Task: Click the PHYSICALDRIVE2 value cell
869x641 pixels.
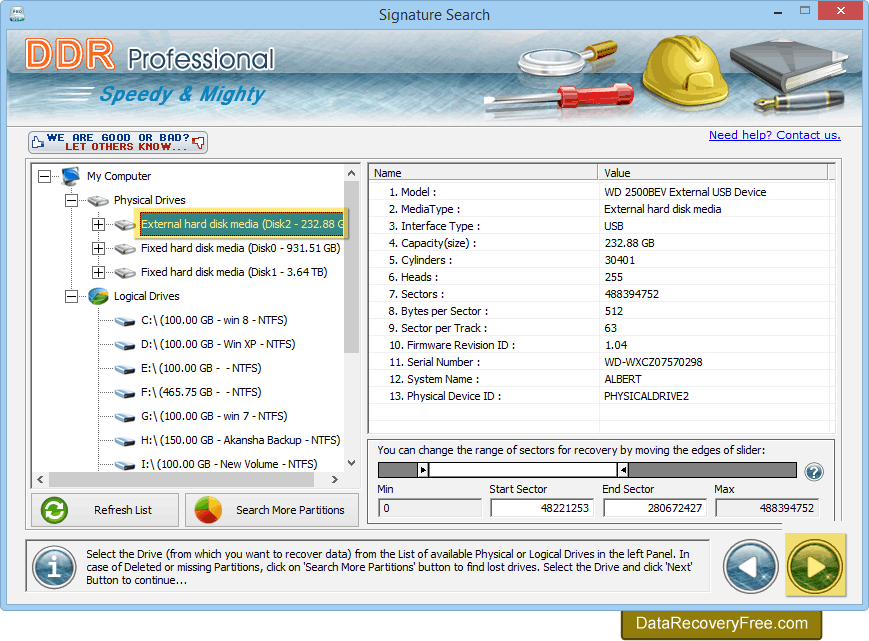Action: pos(646,396)
